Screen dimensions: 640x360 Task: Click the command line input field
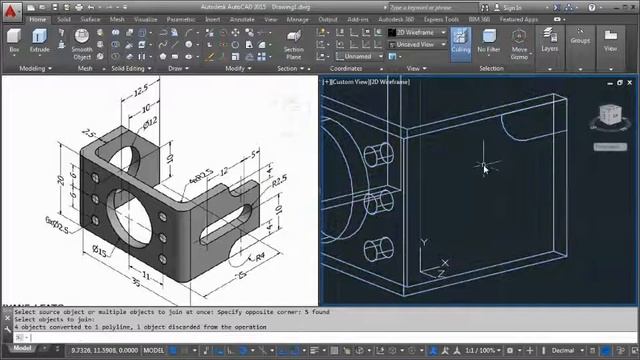[324, 338]
